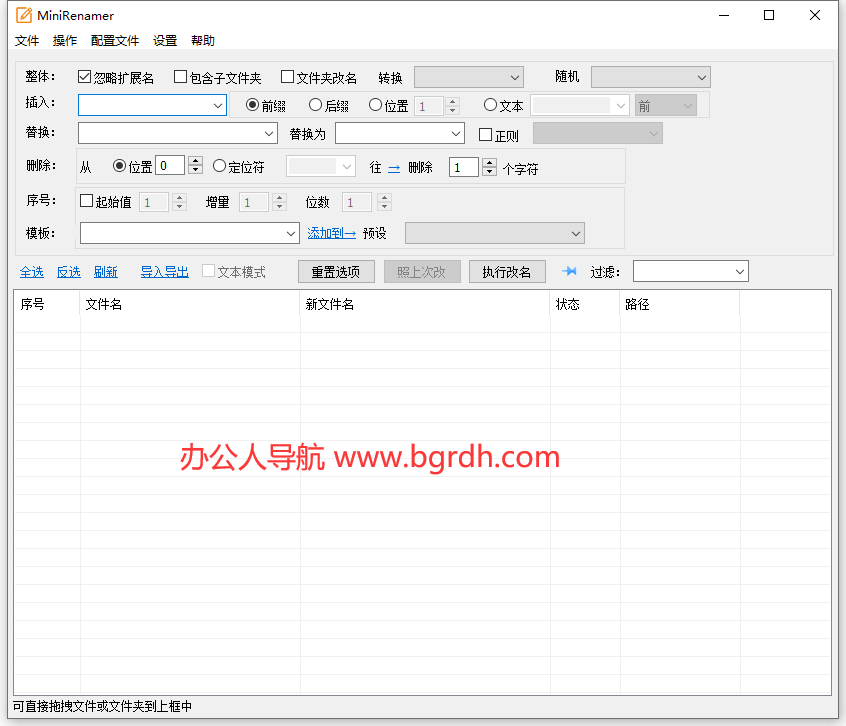Enable the 包含子文件夹 checkbox
The width and height of the screenshot is (846, 726).
point(181,77)
